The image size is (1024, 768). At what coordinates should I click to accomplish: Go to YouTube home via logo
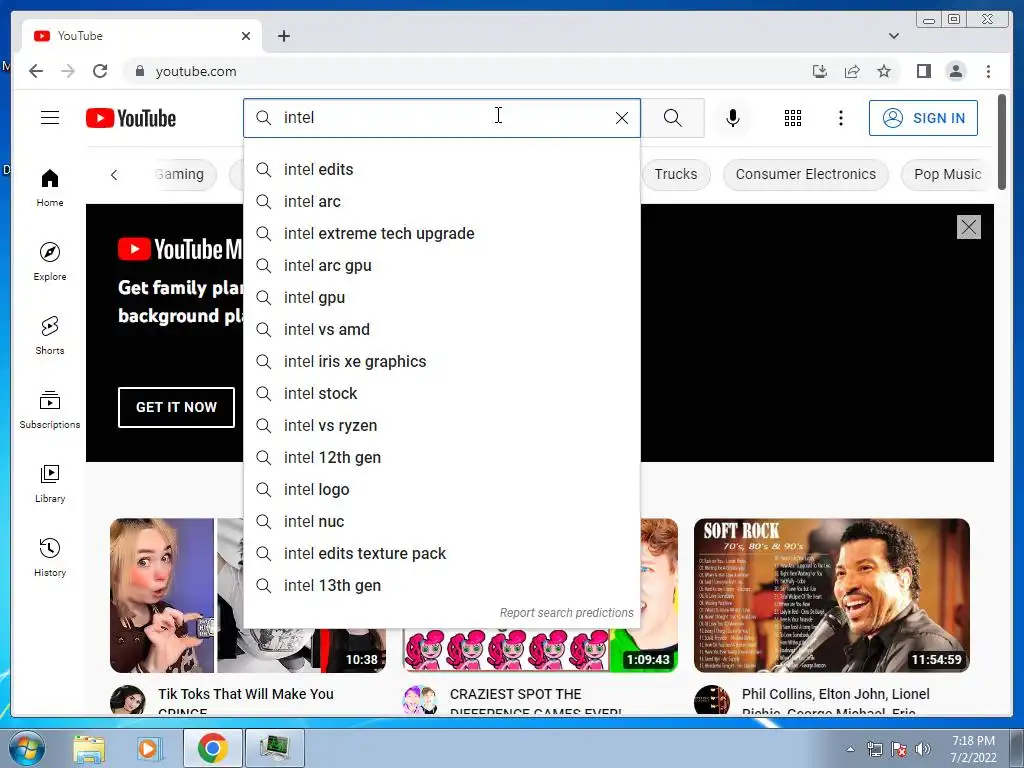point(131,118)
